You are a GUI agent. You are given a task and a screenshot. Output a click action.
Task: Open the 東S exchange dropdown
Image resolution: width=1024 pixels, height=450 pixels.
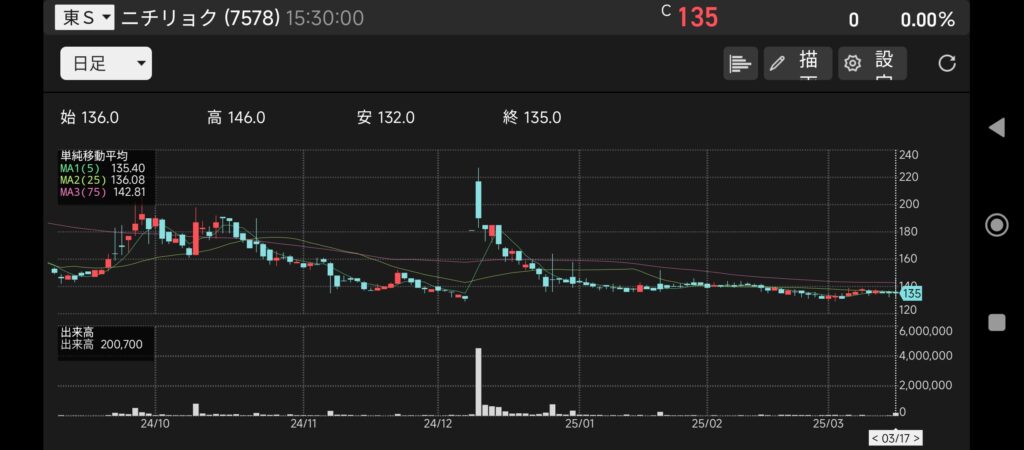84,18
